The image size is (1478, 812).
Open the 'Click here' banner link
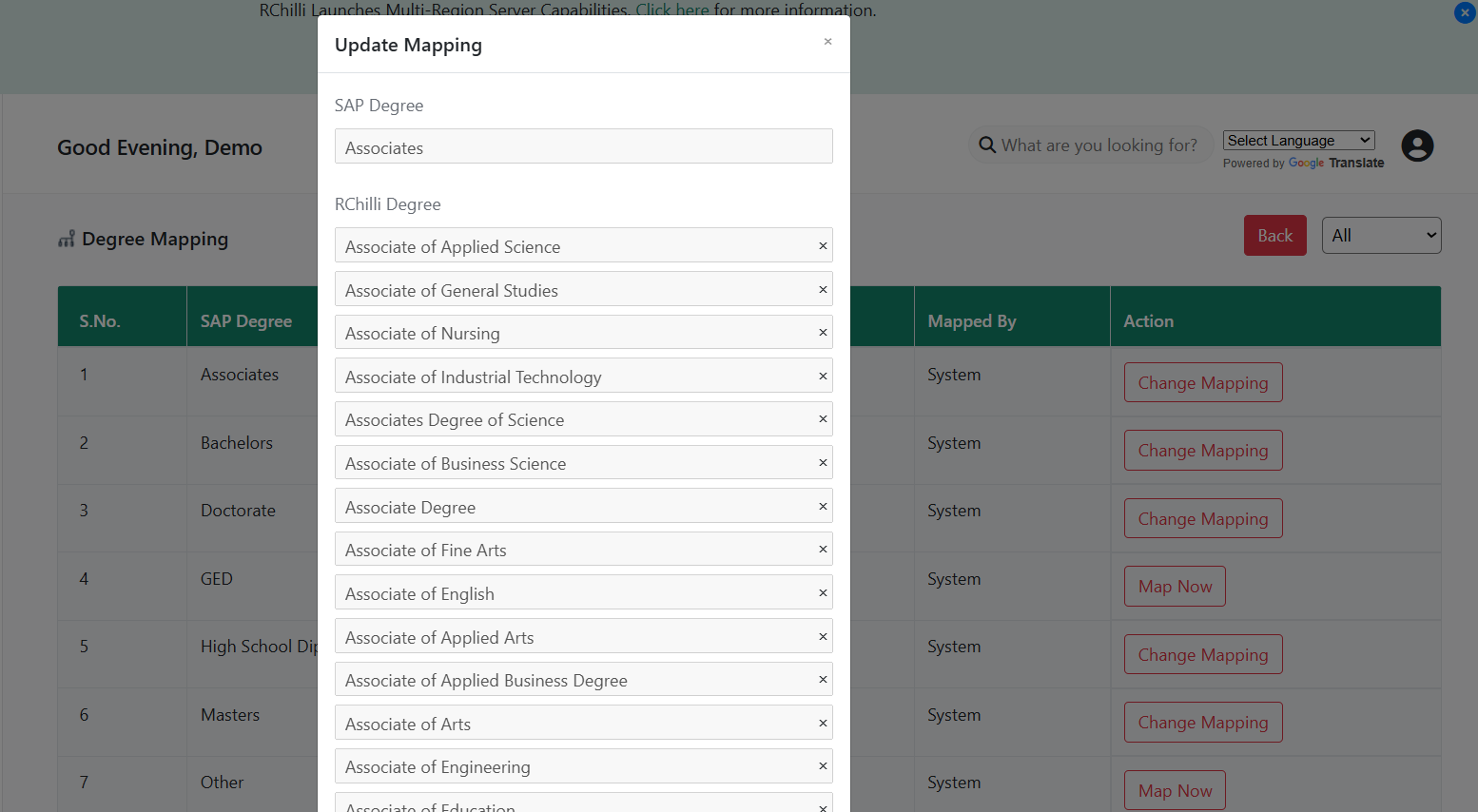[671, 10]
